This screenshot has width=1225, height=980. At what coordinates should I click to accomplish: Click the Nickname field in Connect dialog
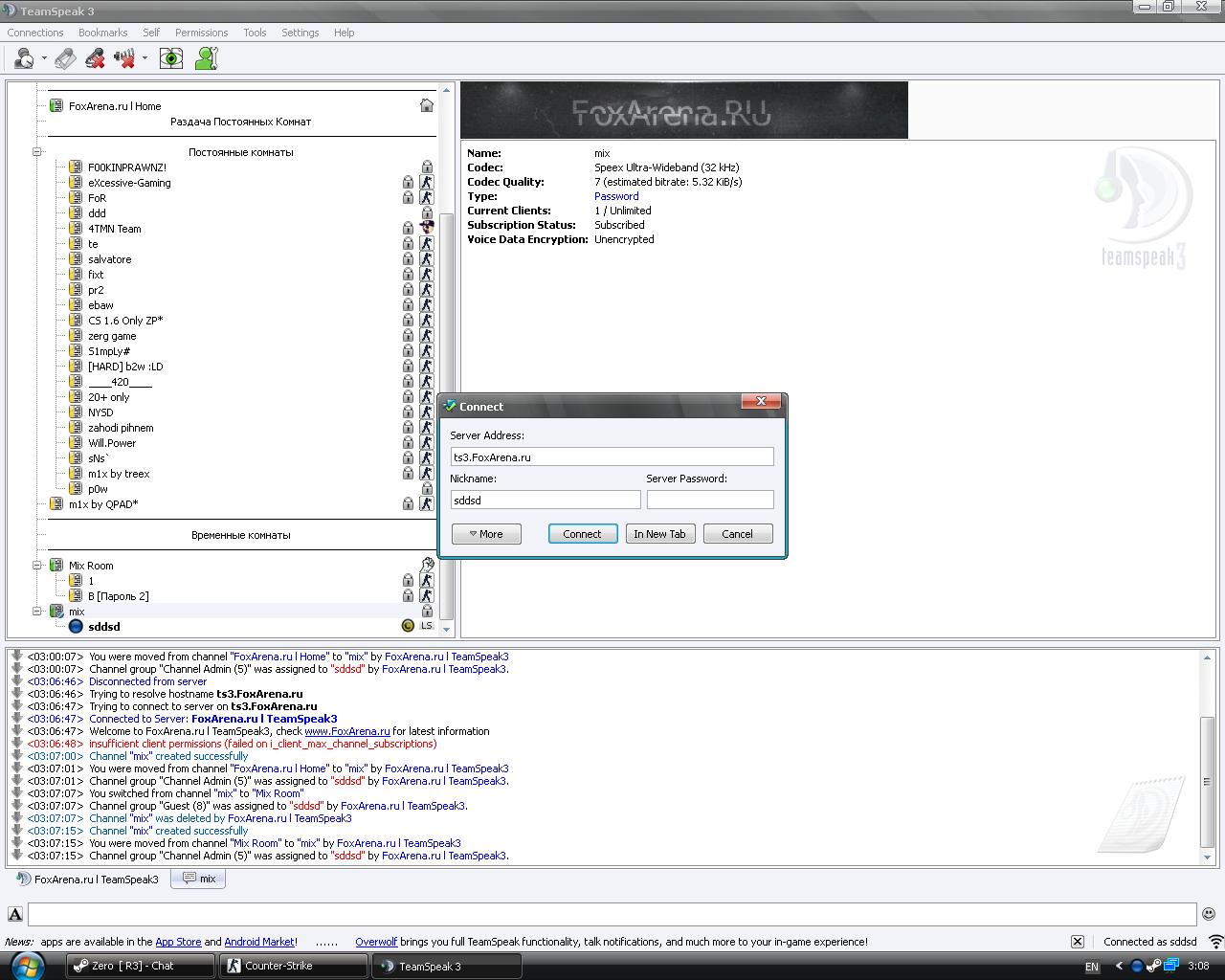coord(546,500)
